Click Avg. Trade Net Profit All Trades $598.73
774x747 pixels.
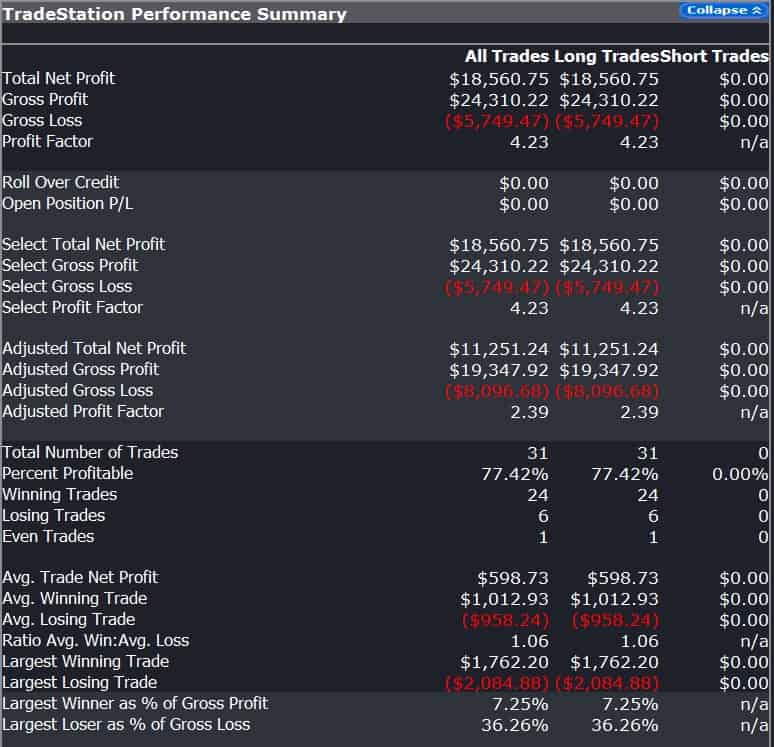(x=513, y=579)
